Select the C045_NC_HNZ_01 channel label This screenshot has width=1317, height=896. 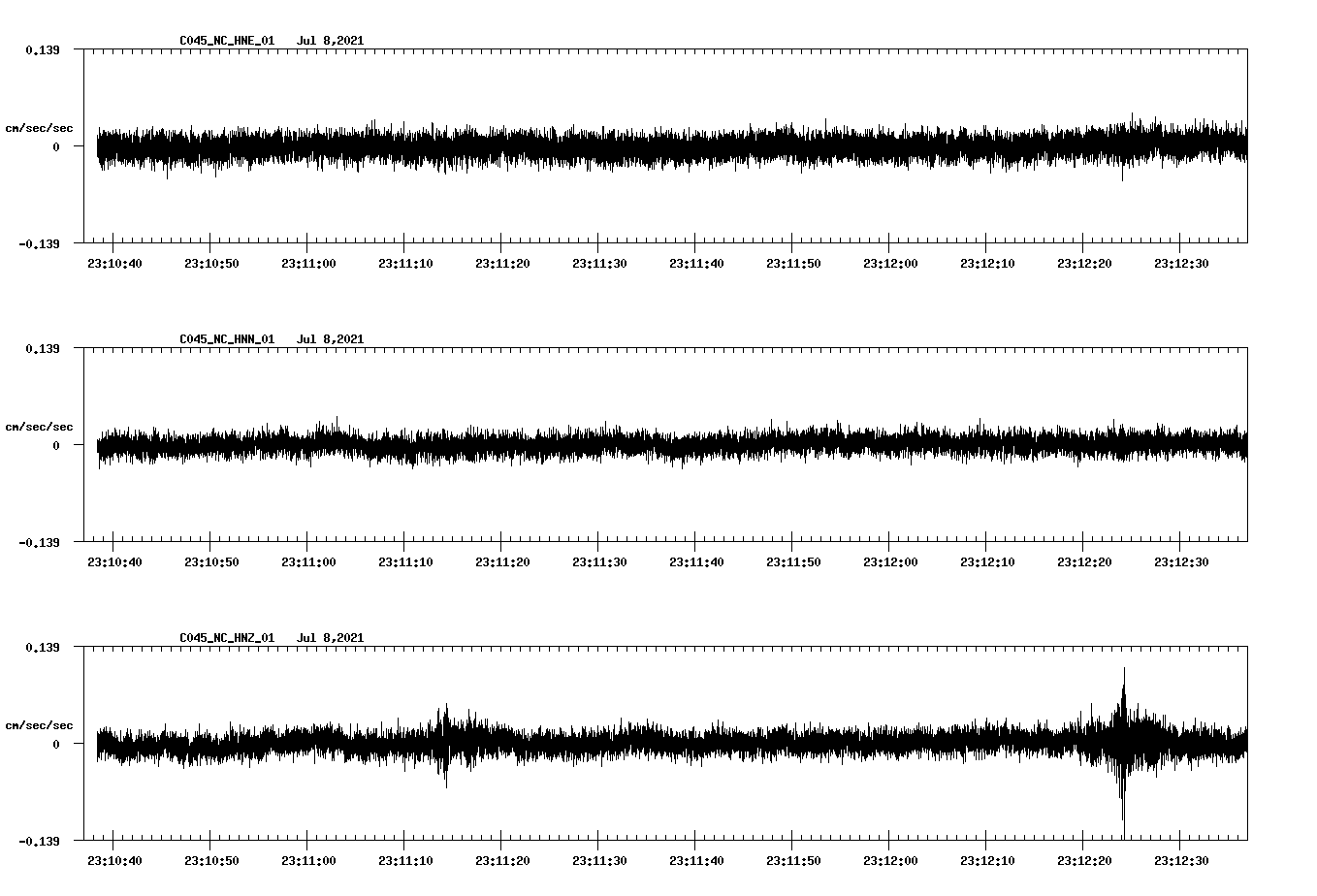[225, 637]
